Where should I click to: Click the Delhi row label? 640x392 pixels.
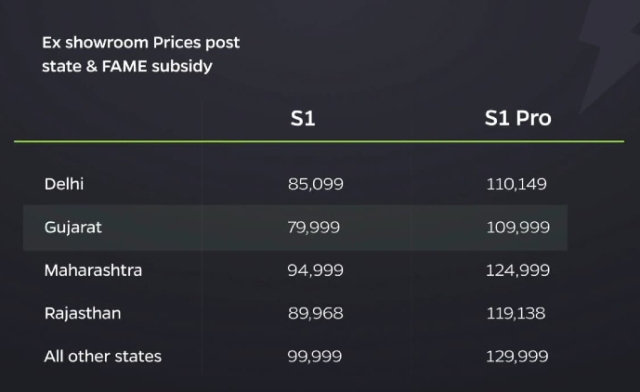point(64,184)
